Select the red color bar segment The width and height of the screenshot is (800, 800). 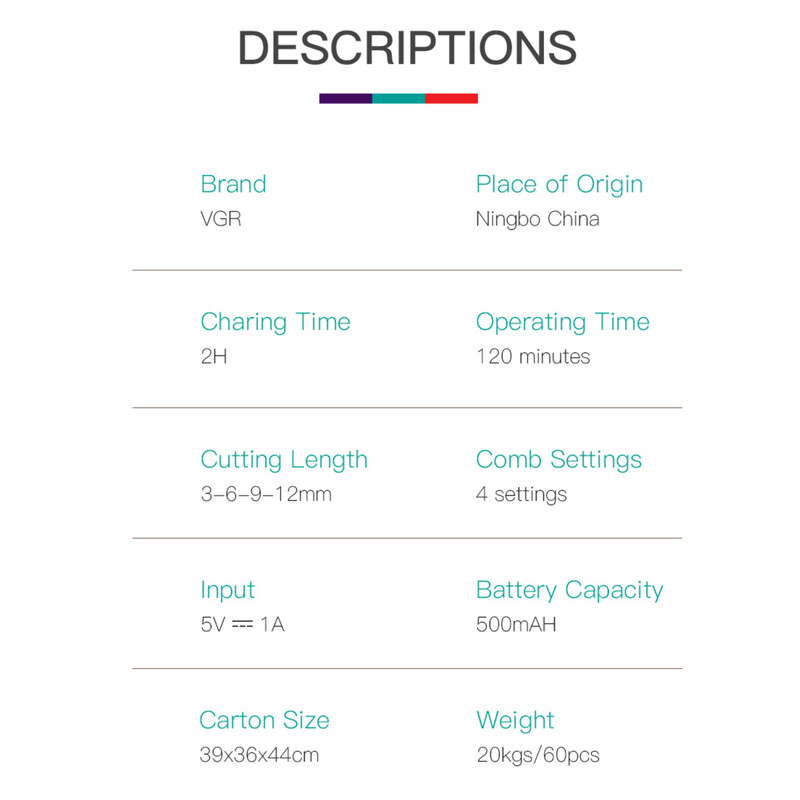452,98
